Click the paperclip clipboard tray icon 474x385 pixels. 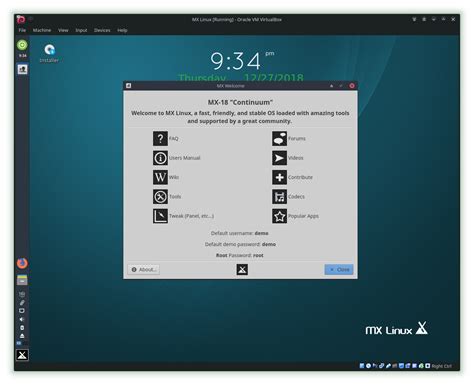pyautogui.click(x=22, y=303)
